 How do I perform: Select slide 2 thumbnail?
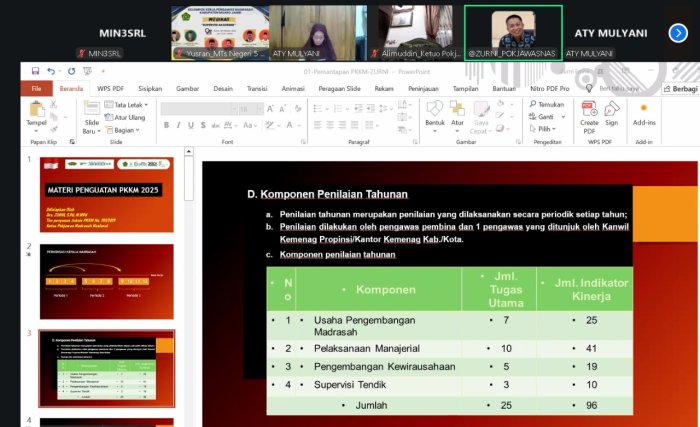(107, 281)
